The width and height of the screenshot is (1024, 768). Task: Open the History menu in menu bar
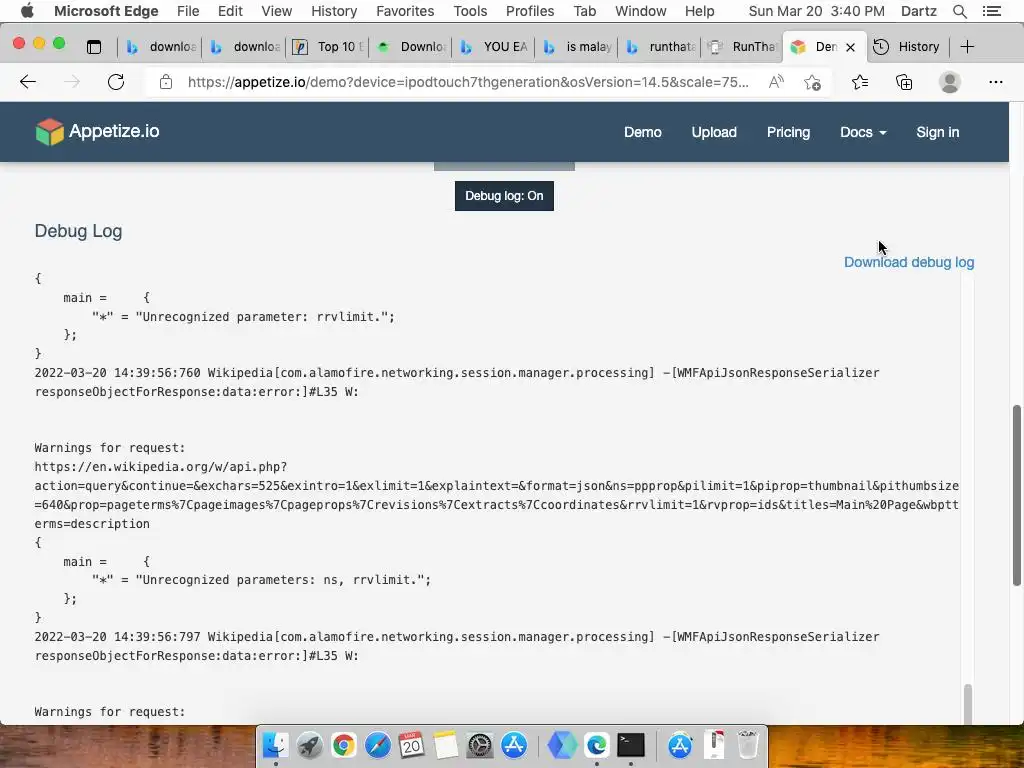click(x=334, y=11)
